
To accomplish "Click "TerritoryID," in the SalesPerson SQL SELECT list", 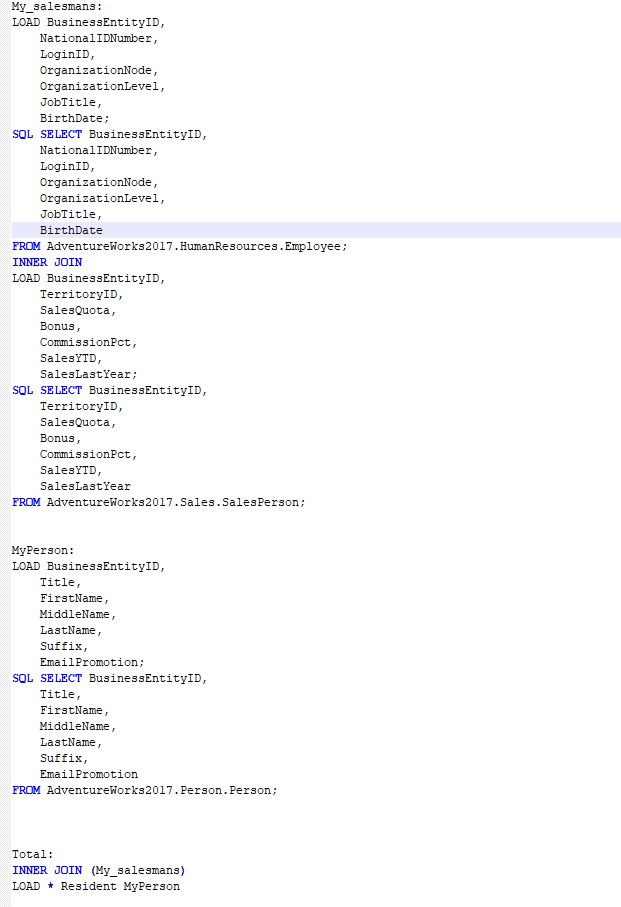I will 82,407.
